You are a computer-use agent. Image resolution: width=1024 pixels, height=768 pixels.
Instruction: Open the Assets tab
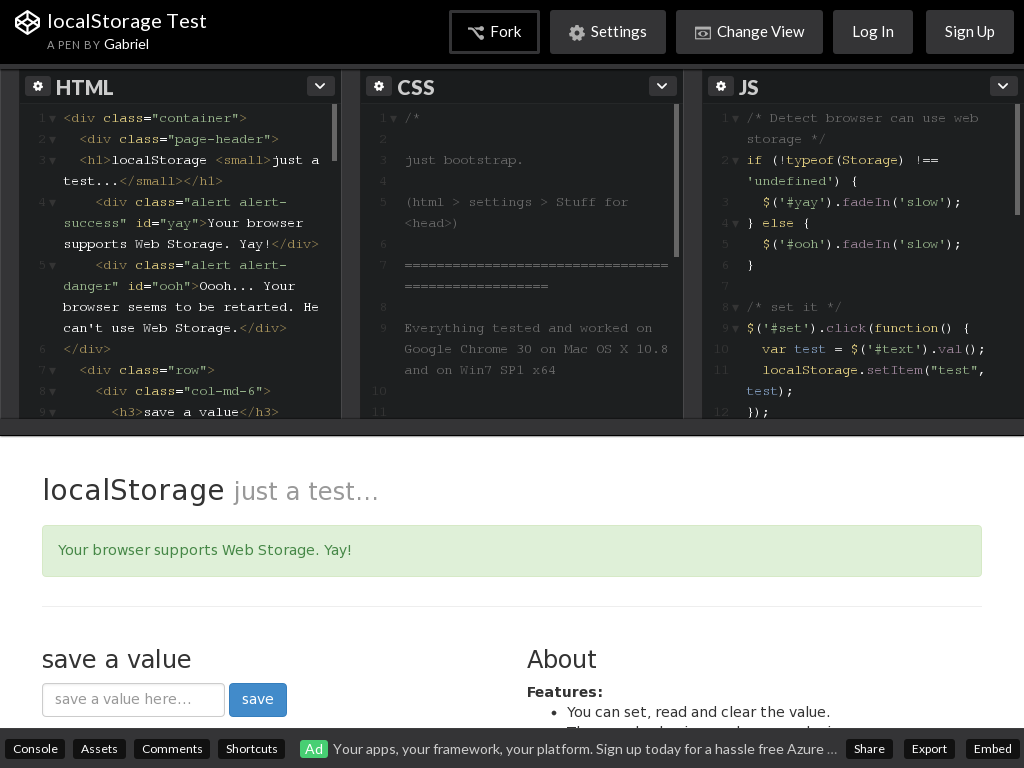coord(99,749)
